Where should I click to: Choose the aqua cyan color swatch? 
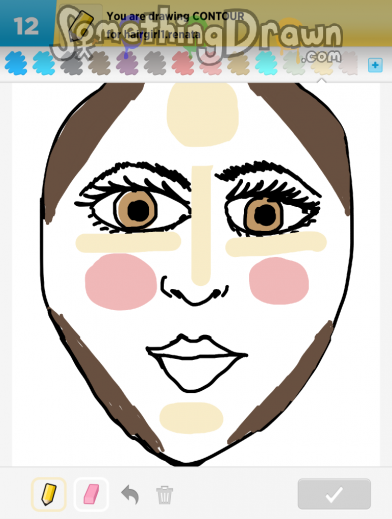click(266, 63)
